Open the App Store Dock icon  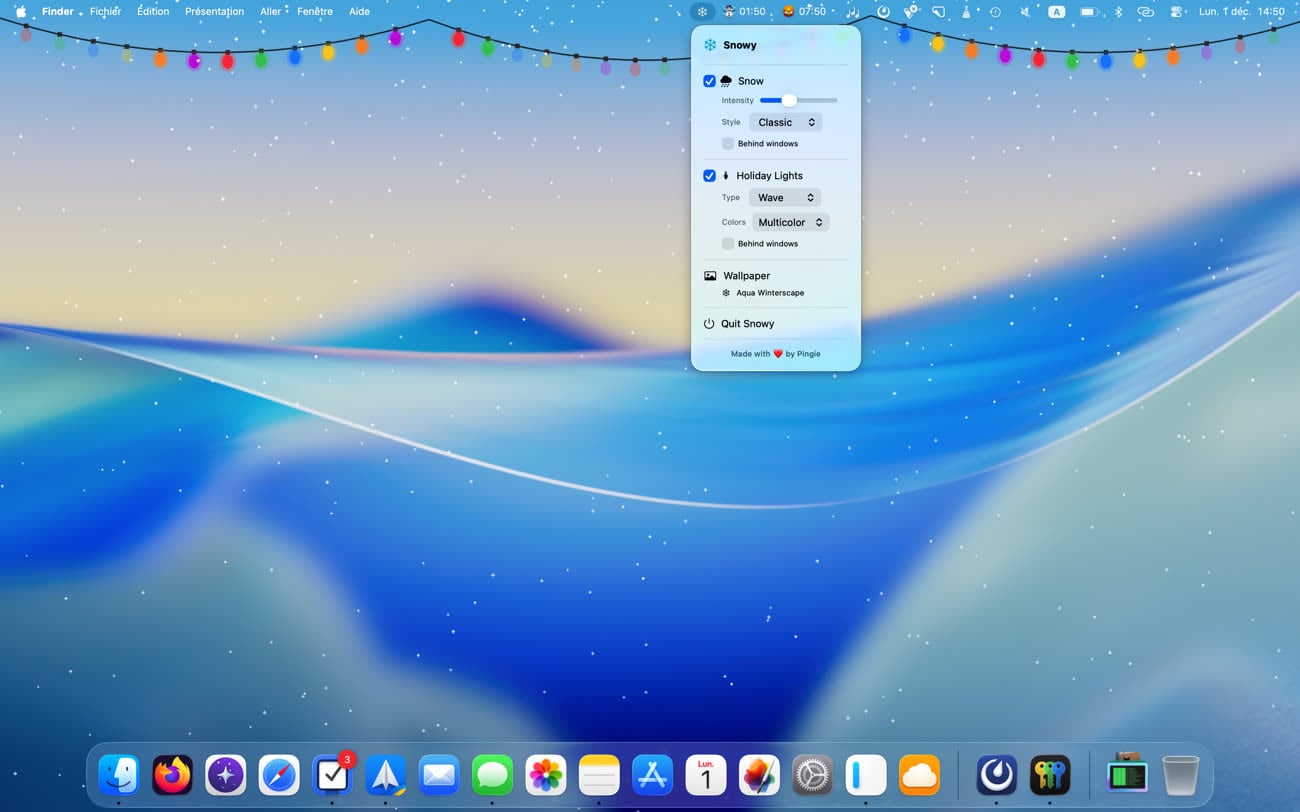(652, 775)
